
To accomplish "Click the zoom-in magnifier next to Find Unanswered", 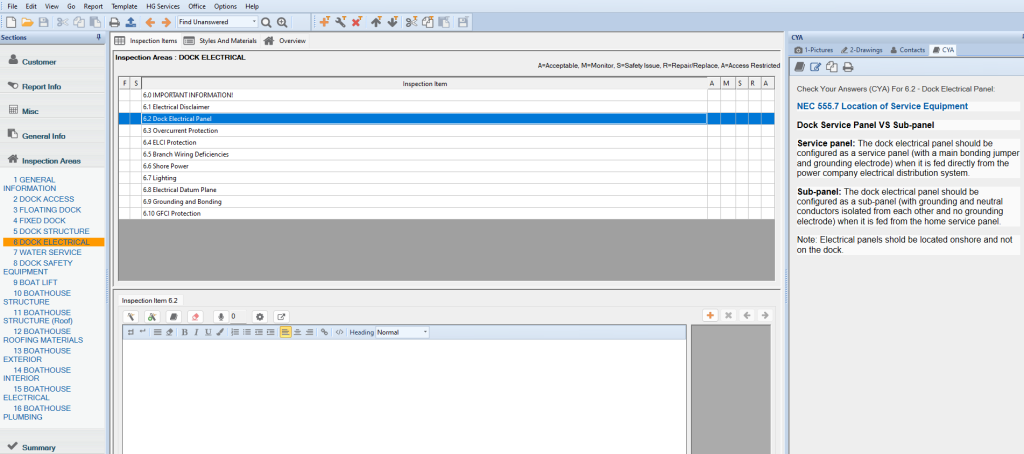I will pyautogui.click(x=283, y=21).
